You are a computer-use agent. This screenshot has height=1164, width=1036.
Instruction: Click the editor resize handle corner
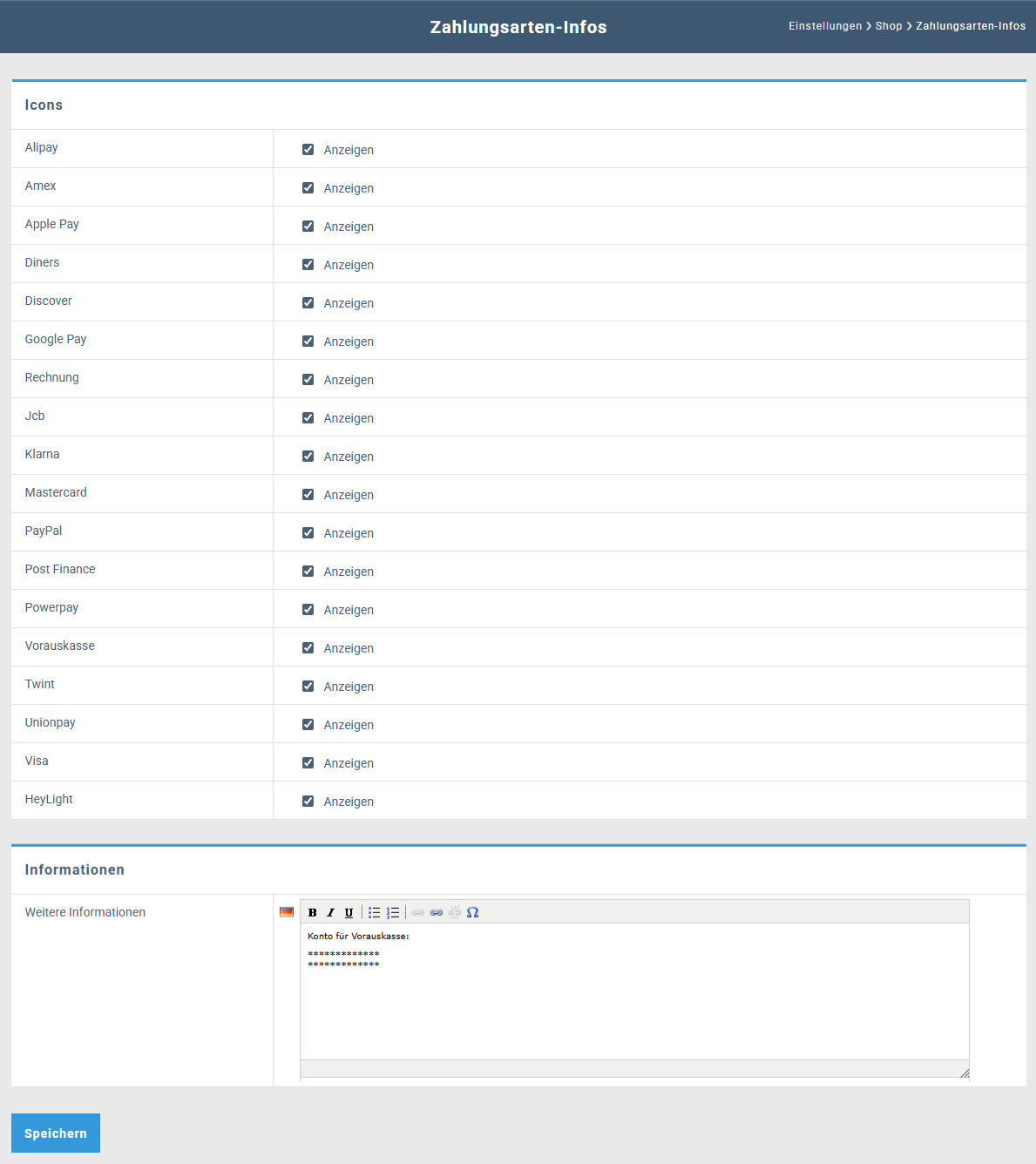pyautogui.click(x=964, y=1073)
